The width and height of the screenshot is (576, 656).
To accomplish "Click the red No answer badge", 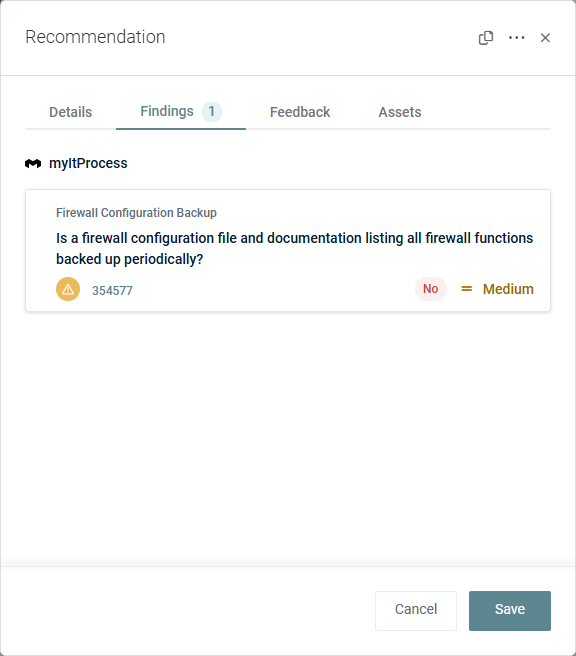I will [x=430, y=289].
